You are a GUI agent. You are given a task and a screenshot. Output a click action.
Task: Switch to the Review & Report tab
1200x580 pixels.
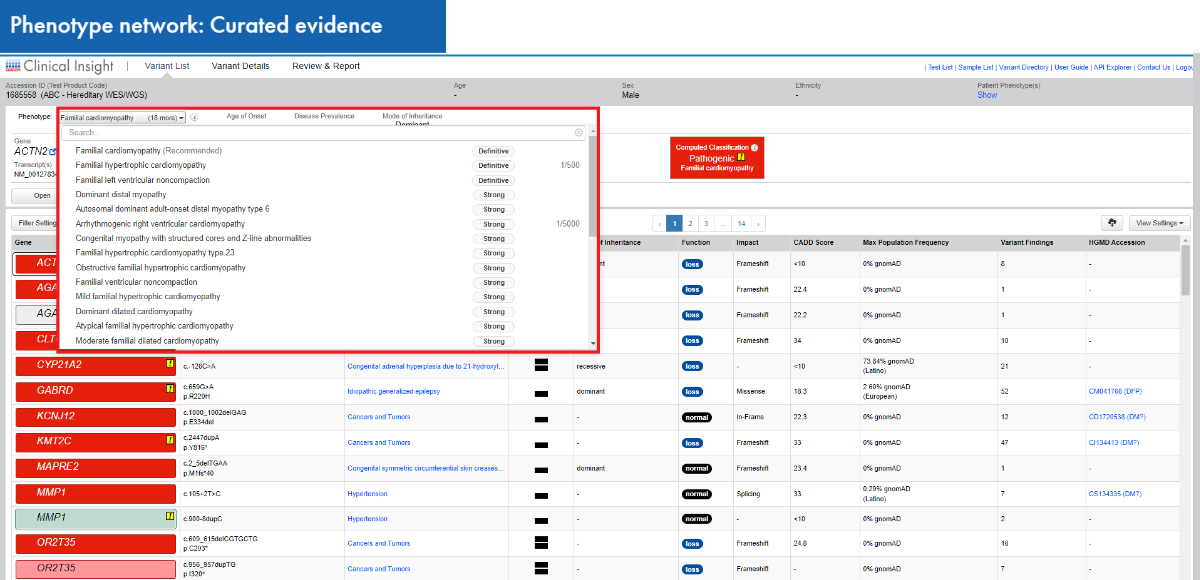(x=326, y=66)
